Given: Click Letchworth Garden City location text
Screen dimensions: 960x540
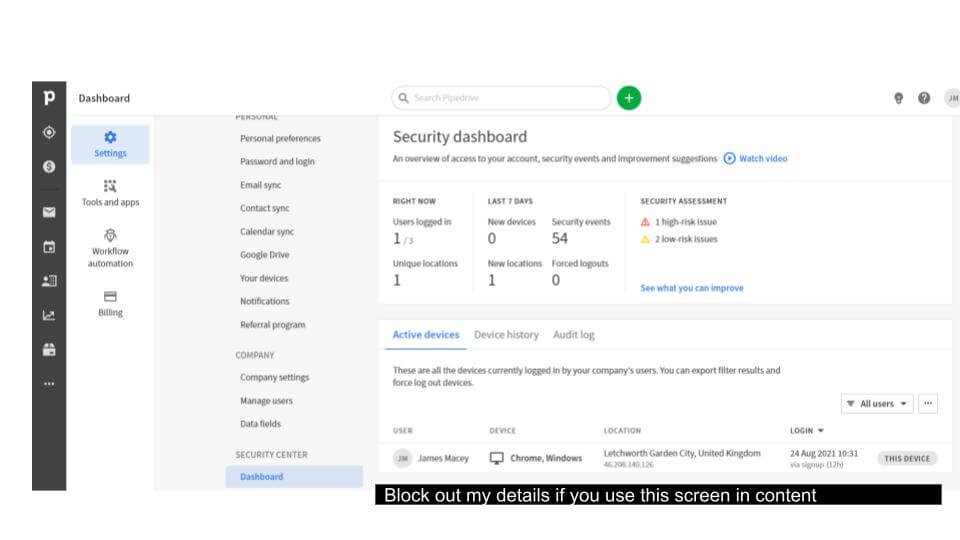Looking at the screenshot, I should click(682, 453).
